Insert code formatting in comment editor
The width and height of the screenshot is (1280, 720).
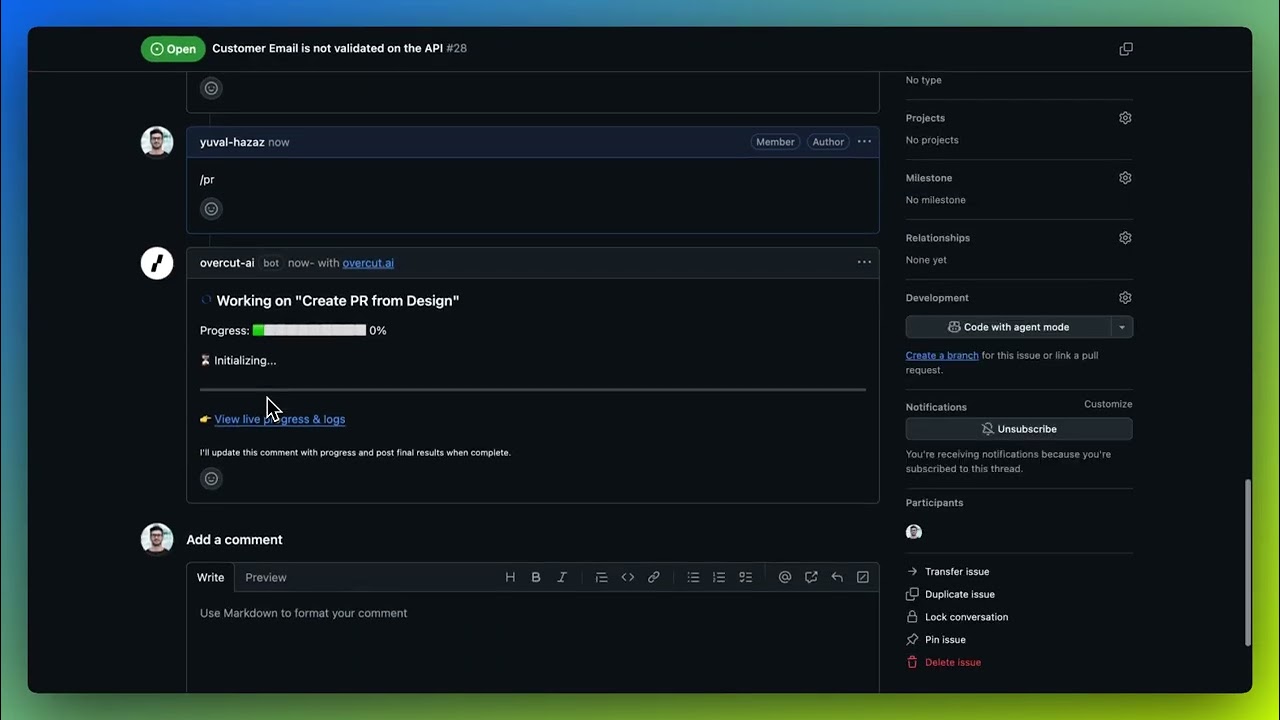(x=628, y=577)
